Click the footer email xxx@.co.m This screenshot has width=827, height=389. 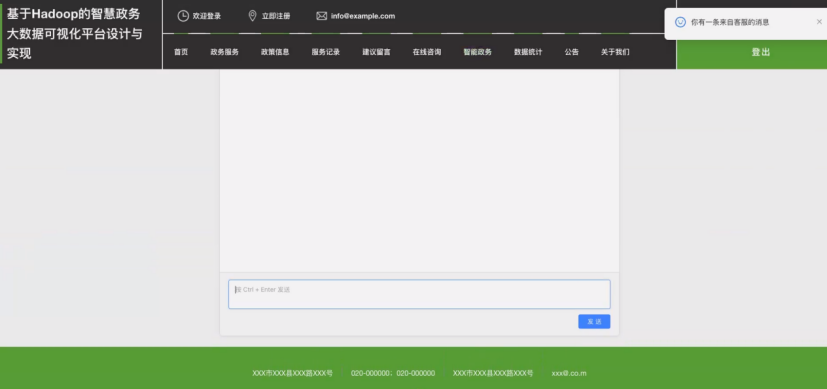pyautogui.click(x=569, y=373)
